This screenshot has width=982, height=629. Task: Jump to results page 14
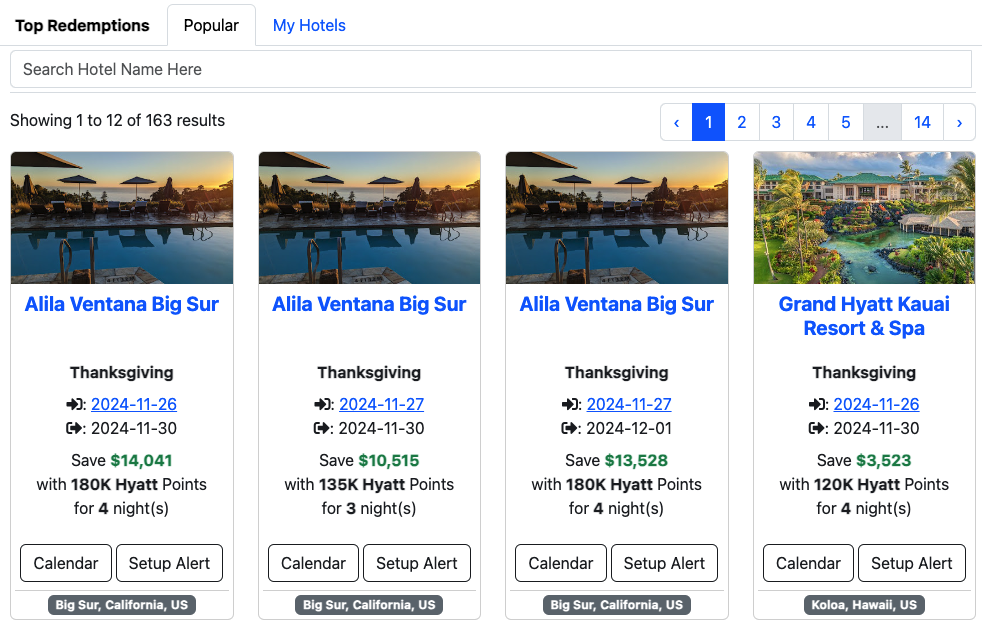coord(922,122)
